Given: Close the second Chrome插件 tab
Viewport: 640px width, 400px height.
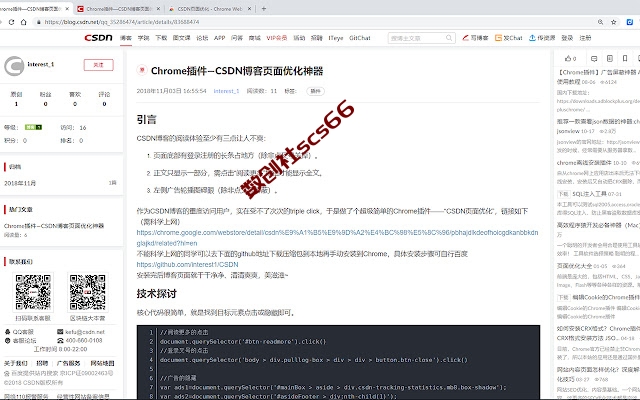Looking at the screenshot, I should point(158,9).
